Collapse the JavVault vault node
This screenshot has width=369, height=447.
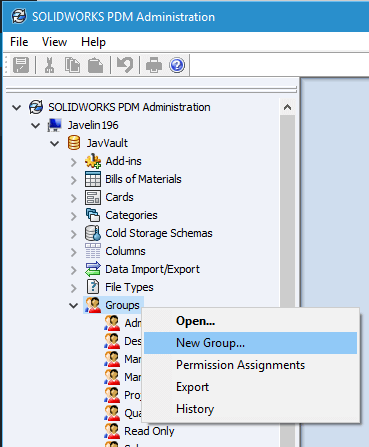click(54, 144)
